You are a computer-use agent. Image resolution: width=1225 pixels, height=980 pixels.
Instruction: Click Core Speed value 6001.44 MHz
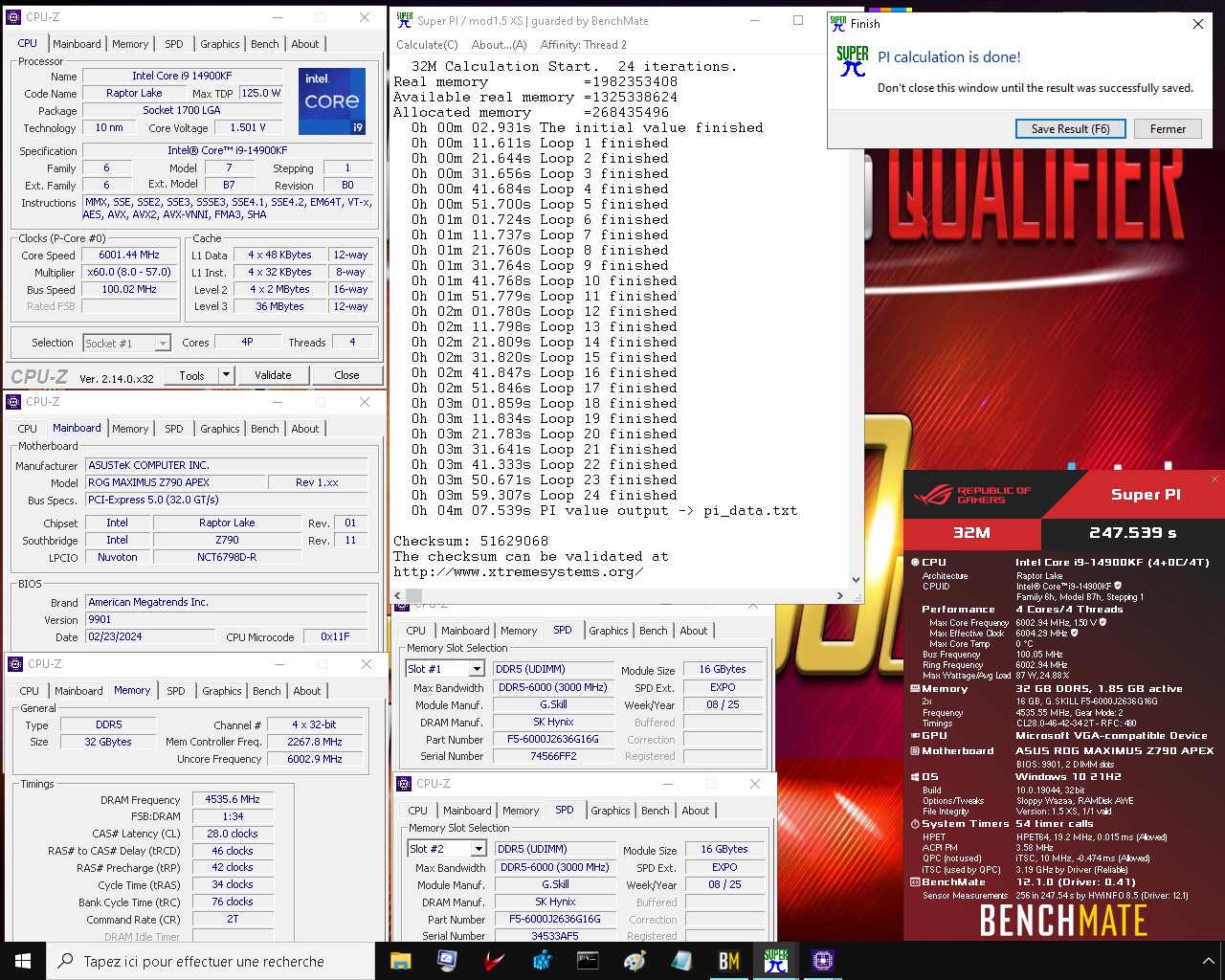pyautogui.click(x=129, y=255)
